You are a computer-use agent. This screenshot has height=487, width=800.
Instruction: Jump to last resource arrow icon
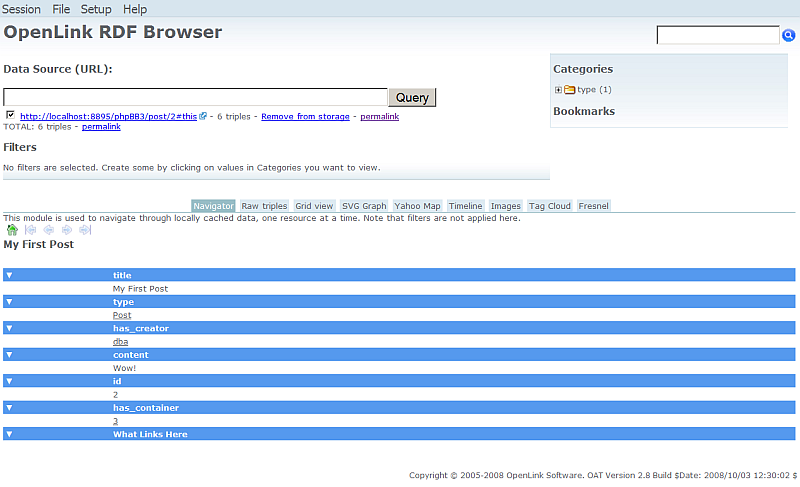point(85,230)
